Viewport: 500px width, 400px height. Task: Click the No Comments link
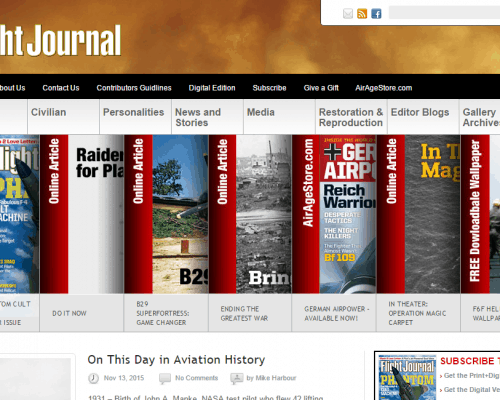click(x=197, y=378)
